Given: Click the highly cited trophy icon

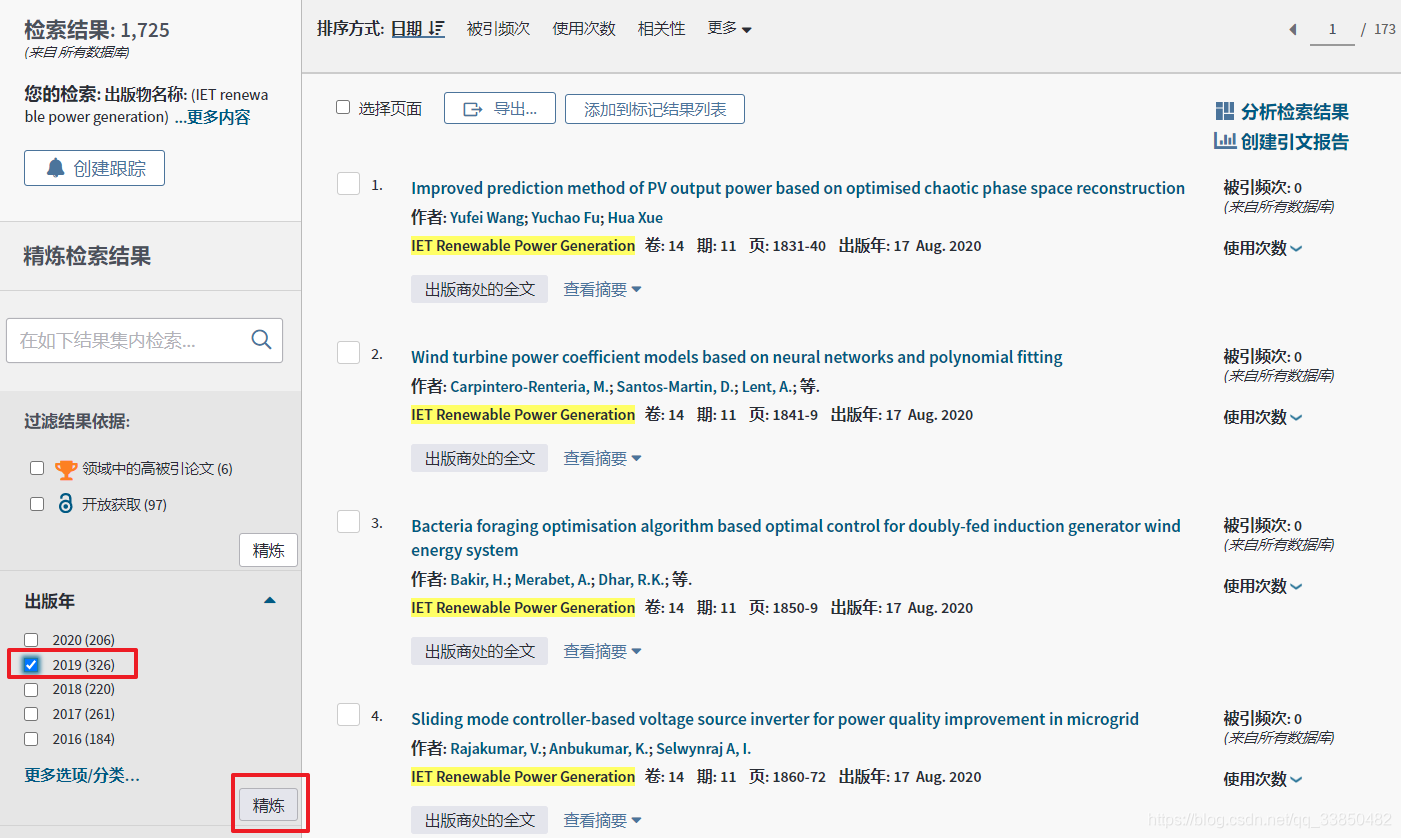Looking at the screenshot, I should [66, 468].
